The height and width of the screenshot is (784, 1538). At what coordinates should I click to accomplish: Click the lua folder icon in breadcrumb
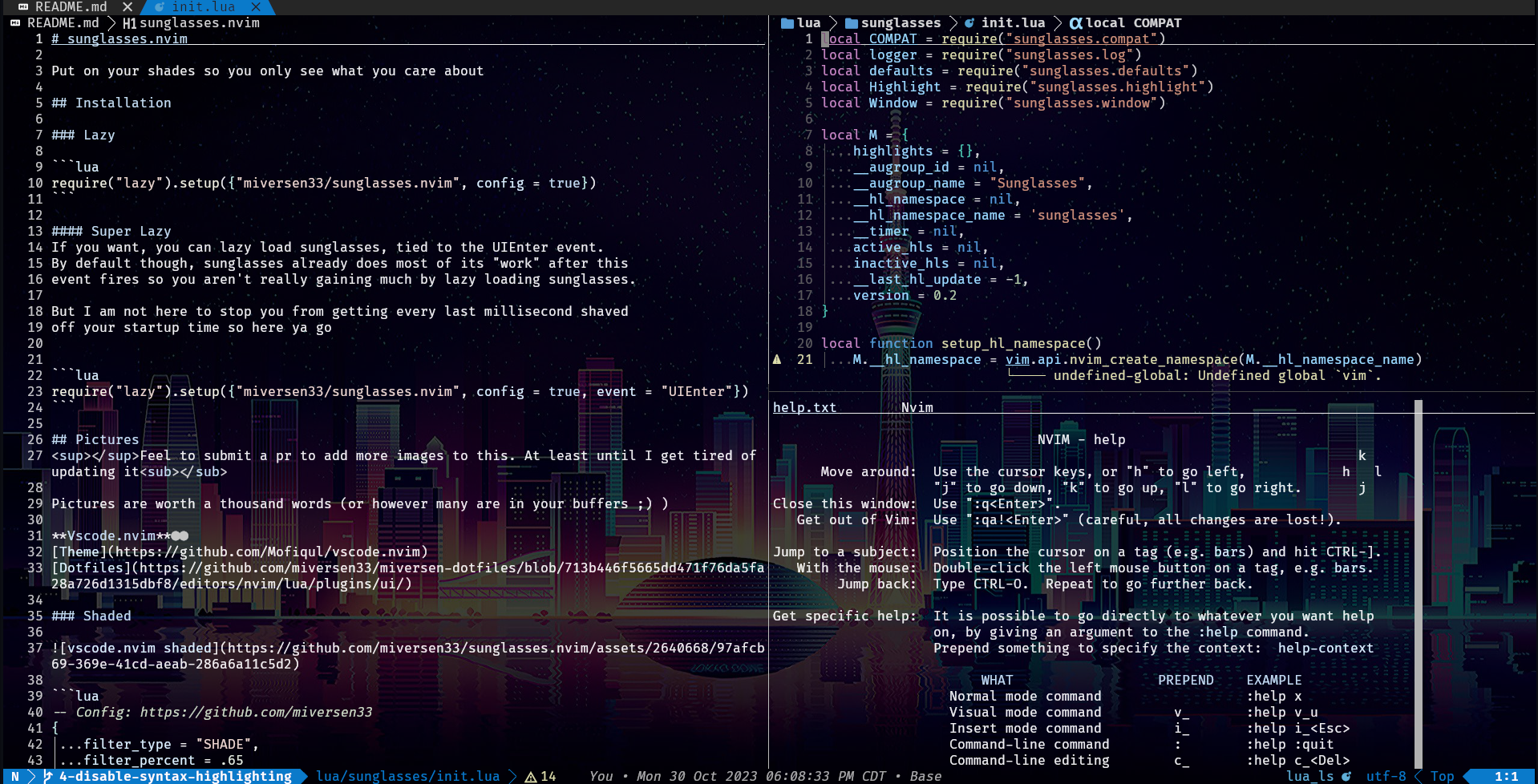click(787, 22)
